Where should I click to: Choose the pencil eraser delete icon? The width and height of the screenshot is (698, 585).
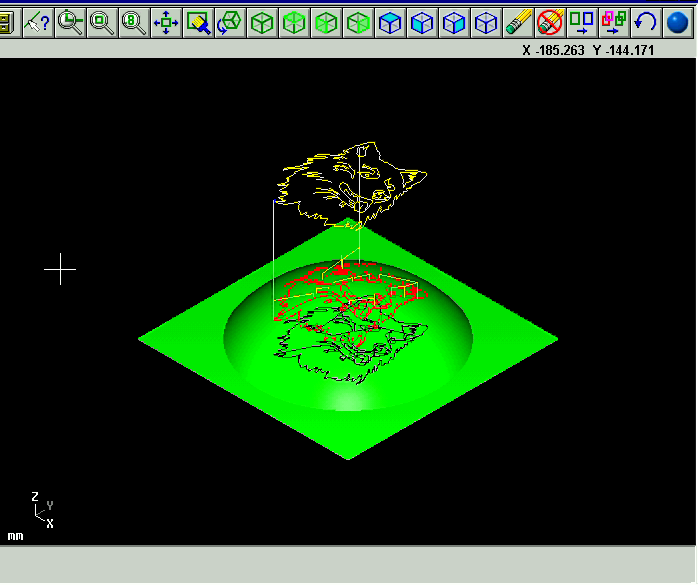pos(519,22)
